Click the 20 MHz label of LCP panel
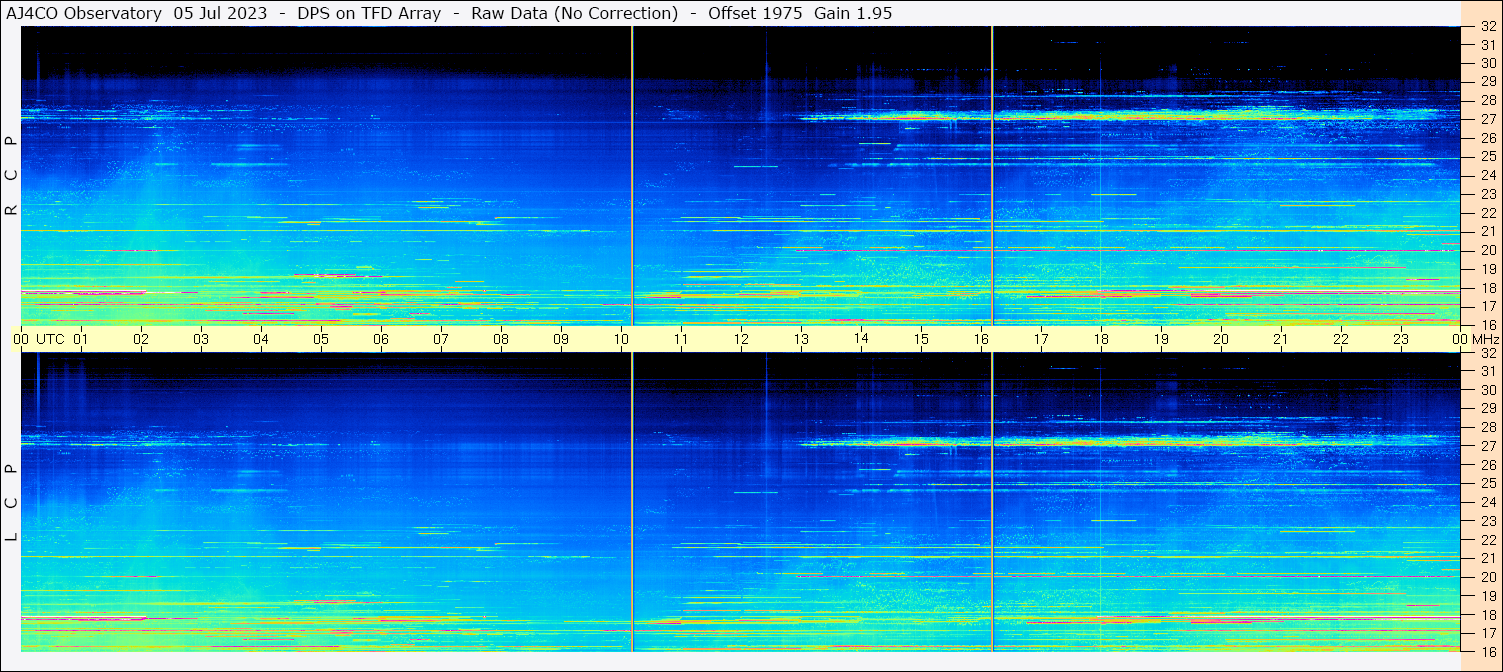 tap(1487, 577)
